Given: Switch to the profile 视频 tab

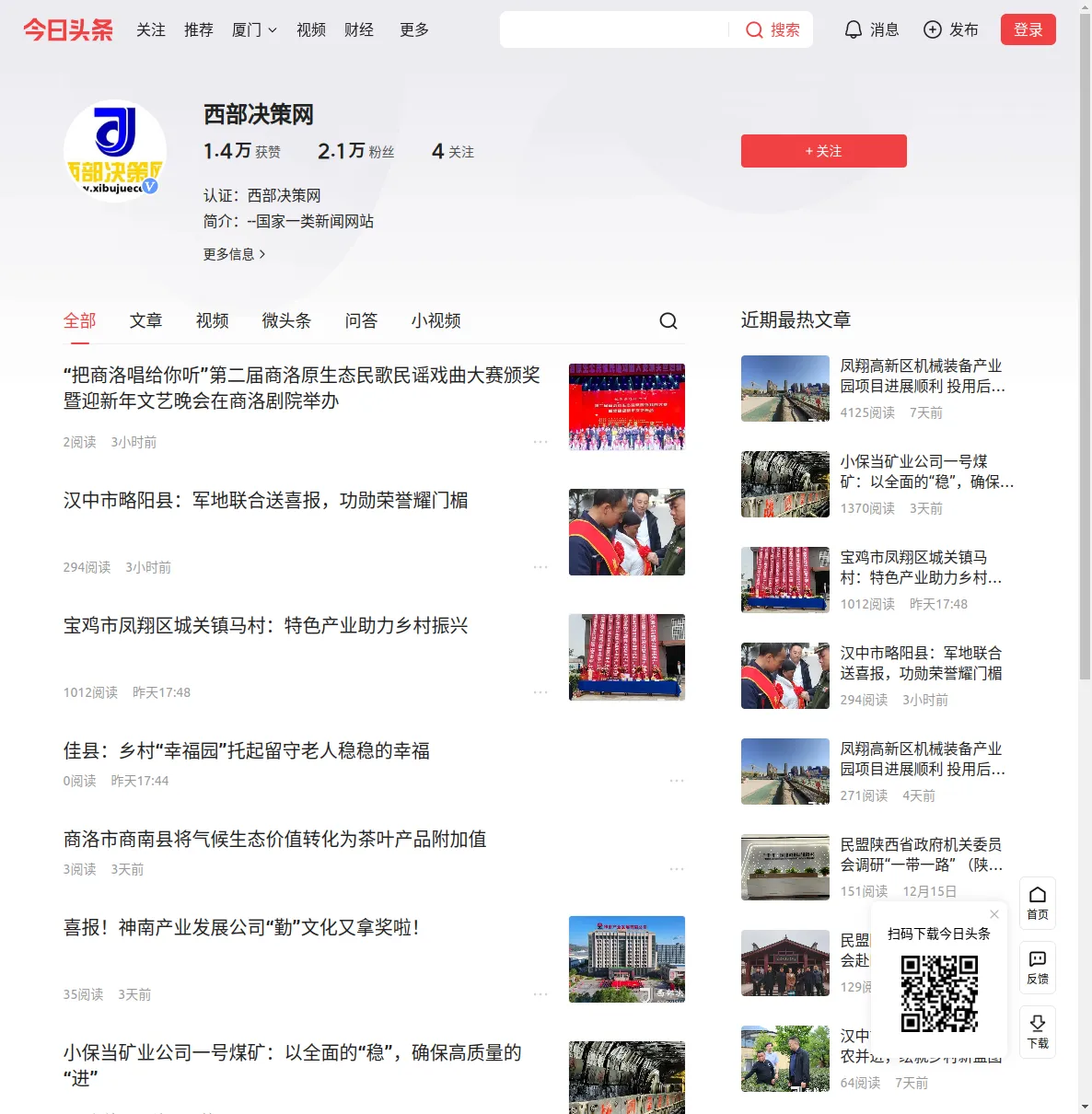Looking at the screenshot, I should pos(213,320).
